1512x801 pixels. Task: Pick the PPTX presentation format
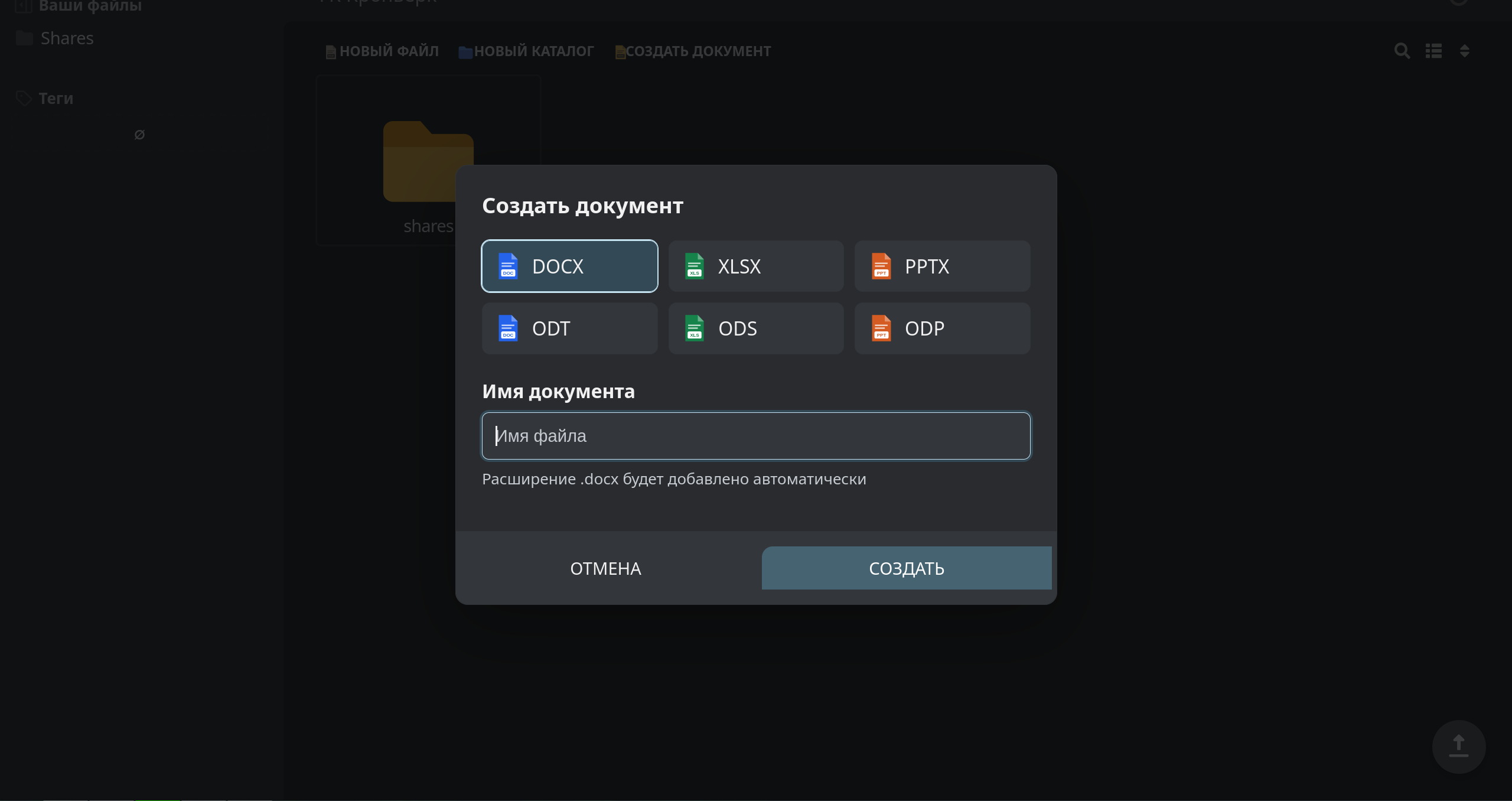point(943,266)
